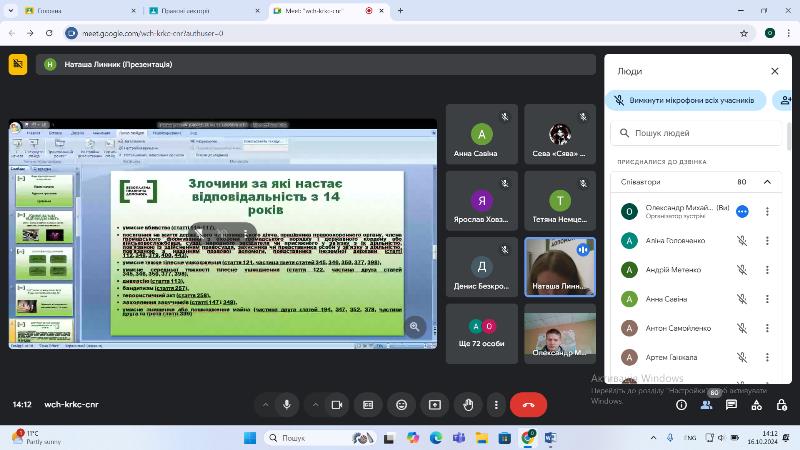Raise hand in the meeting
The height and width of the screenshot is (450, 800).
[468, 405]
